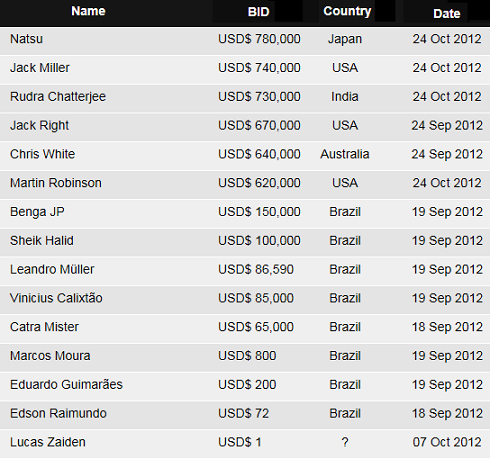
Task: Select the Chris White name cell
Action: coord(42,154)
